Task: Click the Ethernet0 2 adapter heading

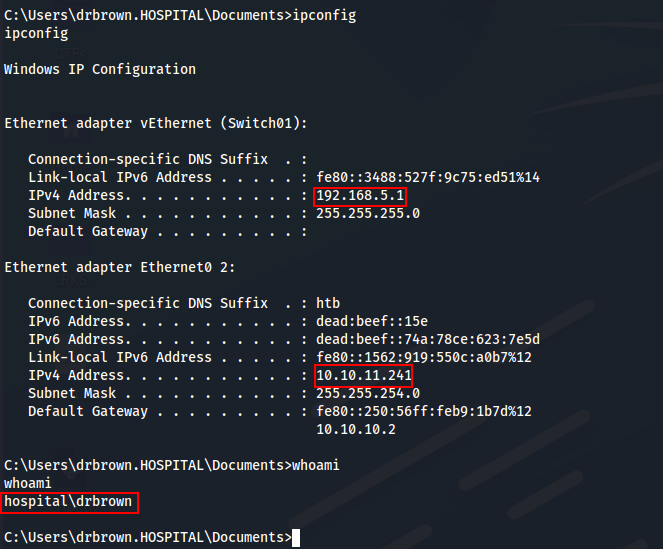Action: tap(120, 267)
